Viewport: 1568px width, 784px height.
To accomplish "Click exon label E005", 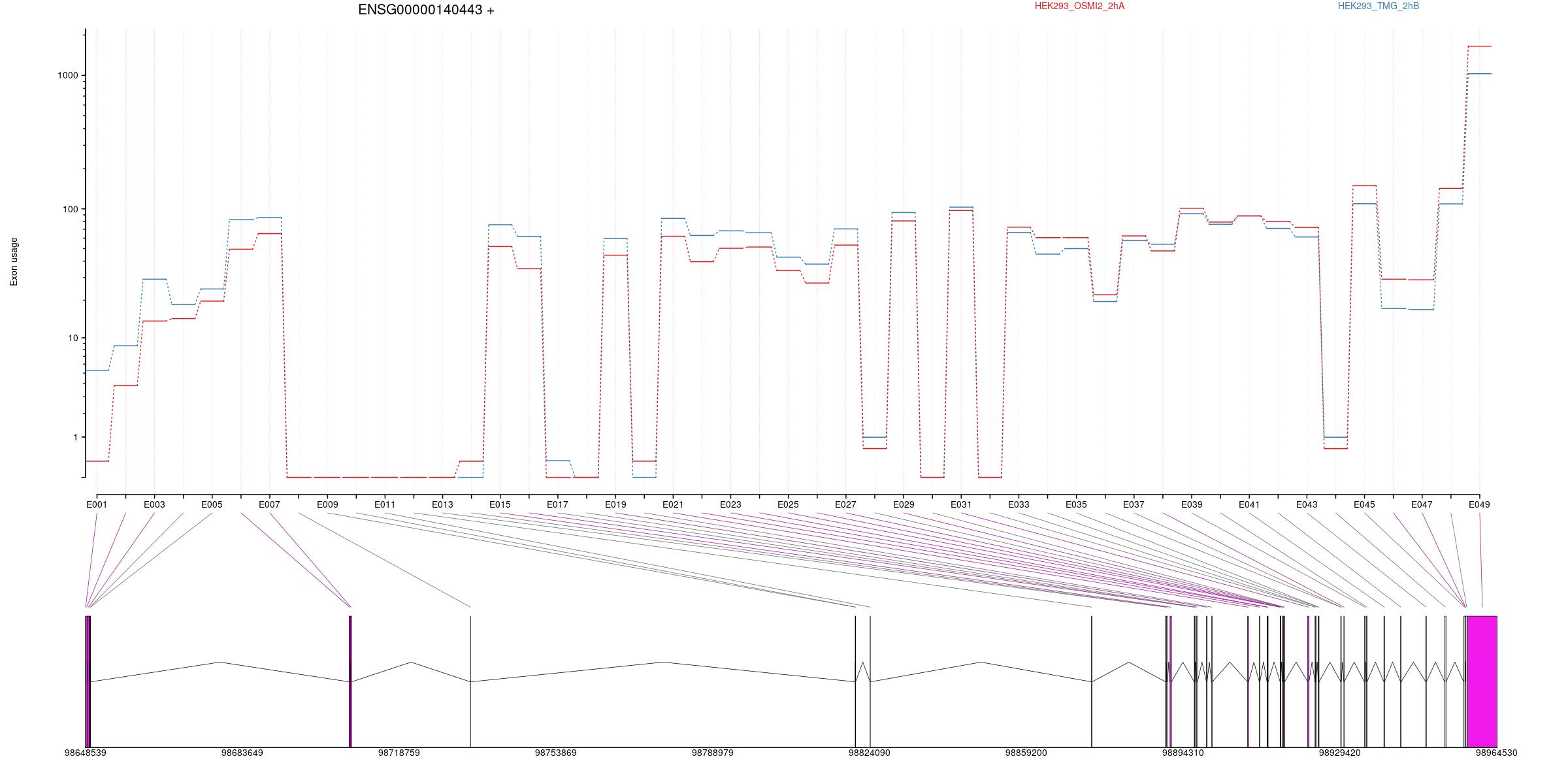I will [212, 504].
